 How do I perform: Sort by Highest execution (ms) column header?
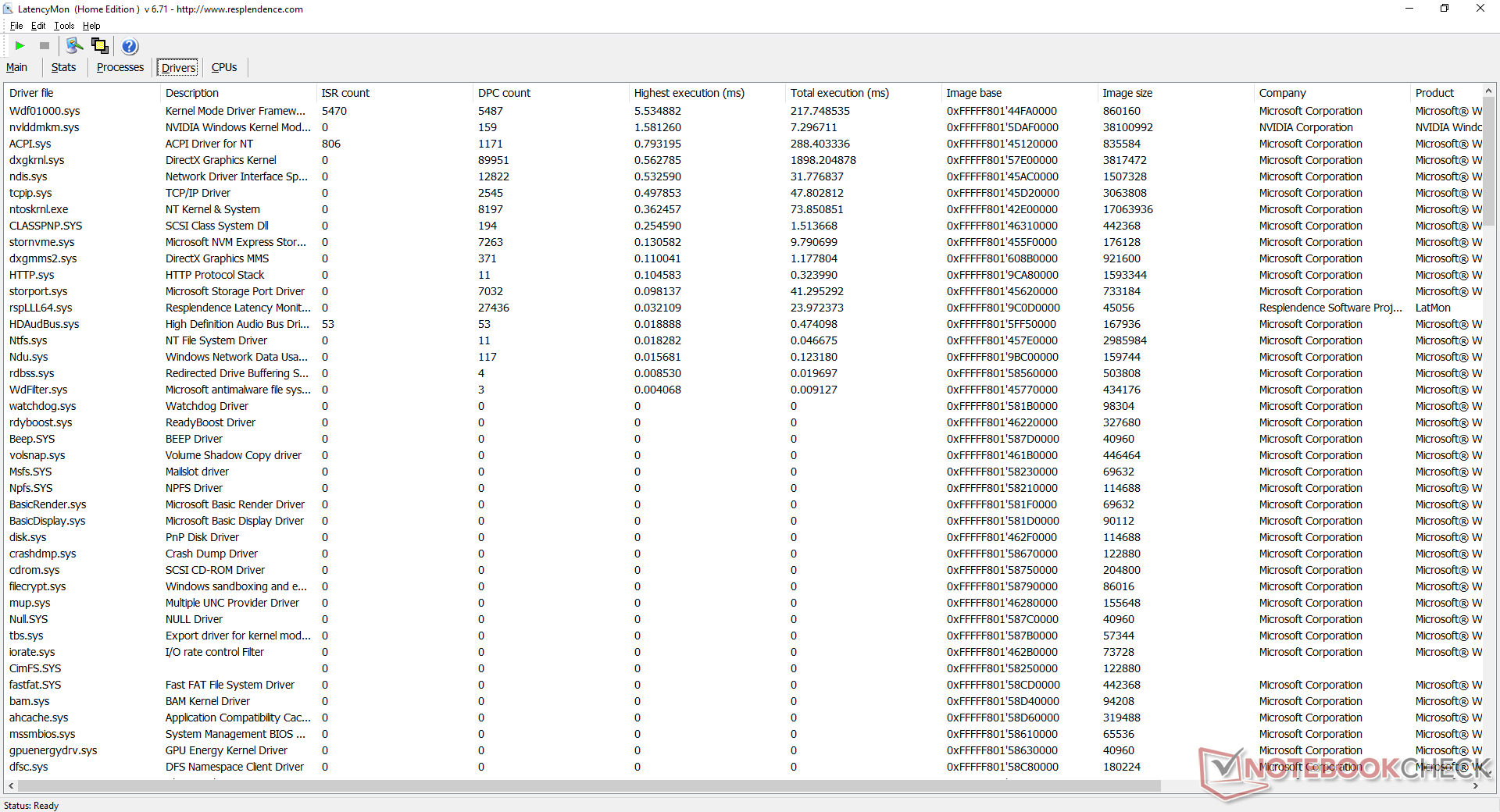click(707, 93)
